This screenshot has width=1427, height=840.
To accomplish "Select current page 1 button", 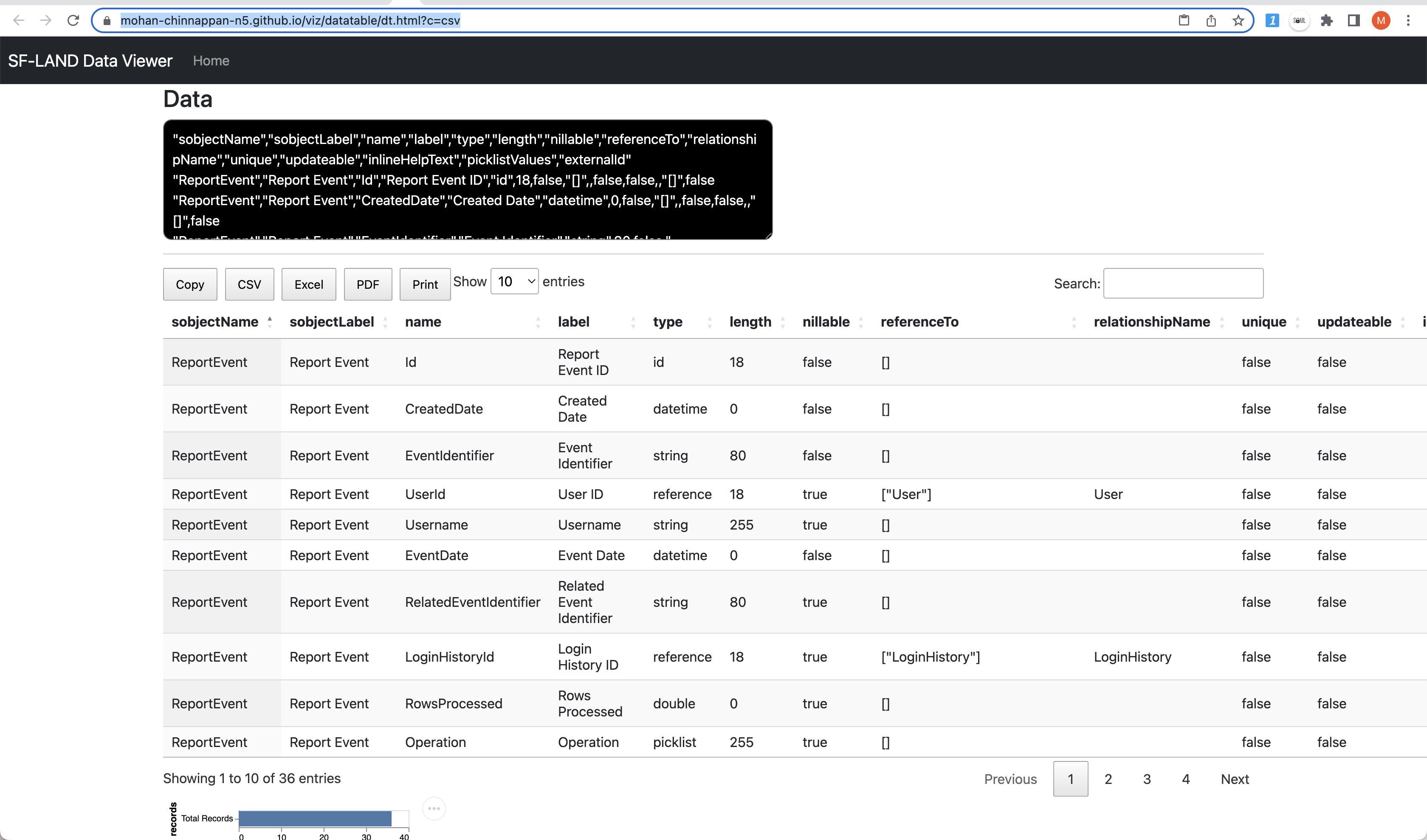I will pos(1070,779).
